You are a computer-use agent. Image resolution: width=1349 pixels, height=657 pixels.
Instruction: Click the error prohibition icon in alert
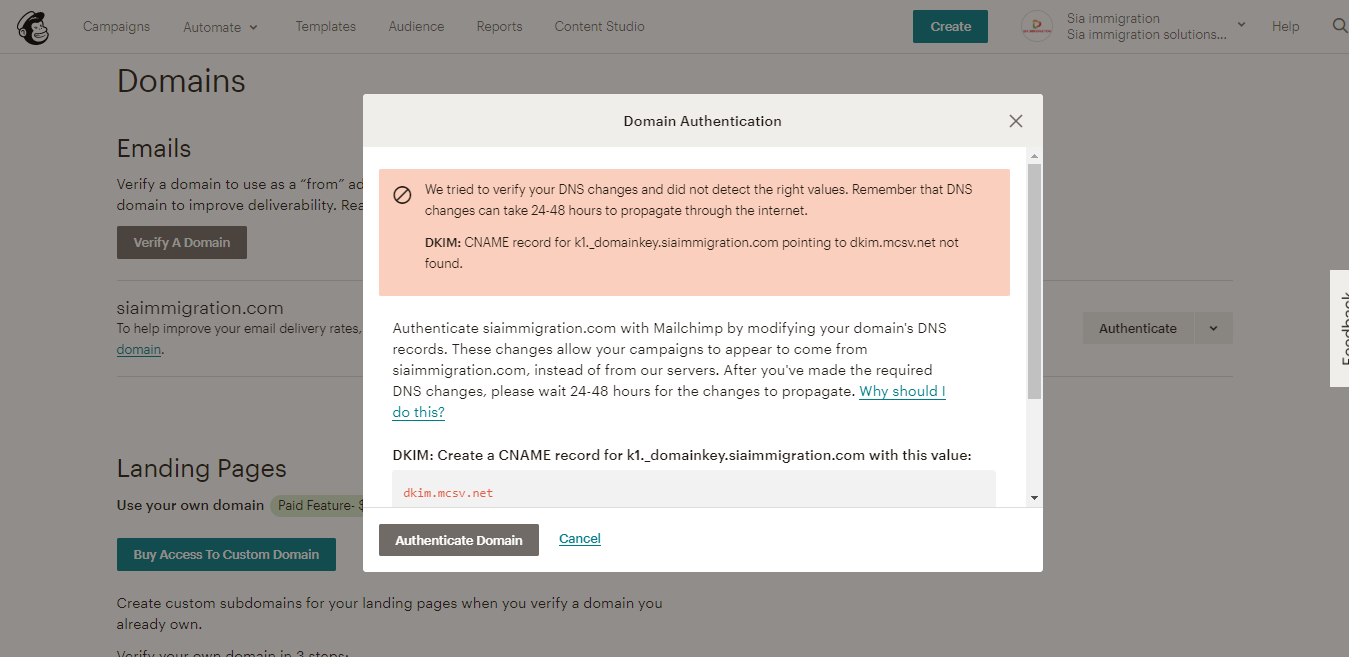tap(403, 195)
